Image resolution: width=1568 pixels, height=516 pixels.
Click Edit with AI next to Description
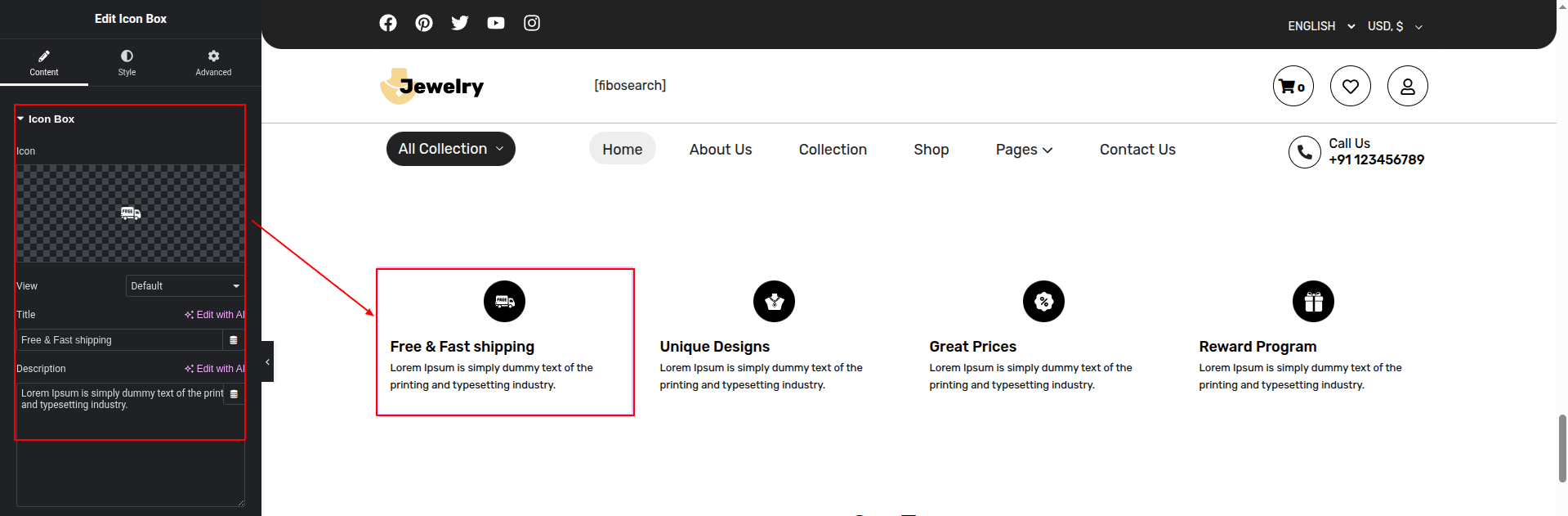click(x=215, y=369)
